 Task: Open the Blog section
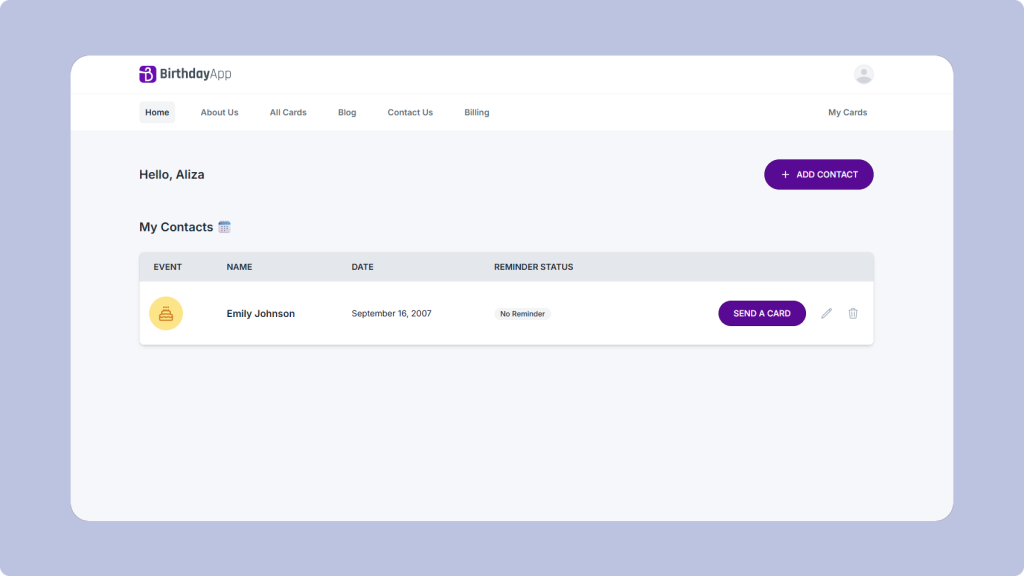(x=347, y=112)
